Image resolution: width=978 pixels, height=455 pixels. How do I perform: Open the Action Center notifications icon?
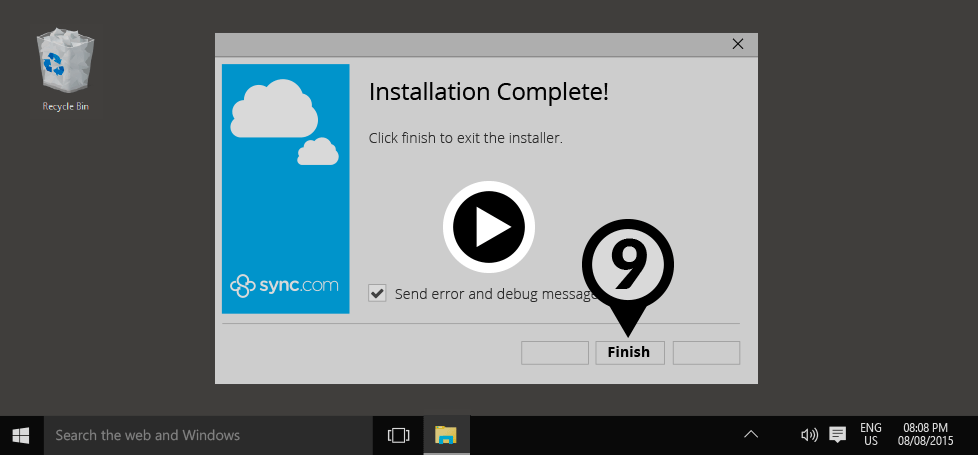point(837,435)
